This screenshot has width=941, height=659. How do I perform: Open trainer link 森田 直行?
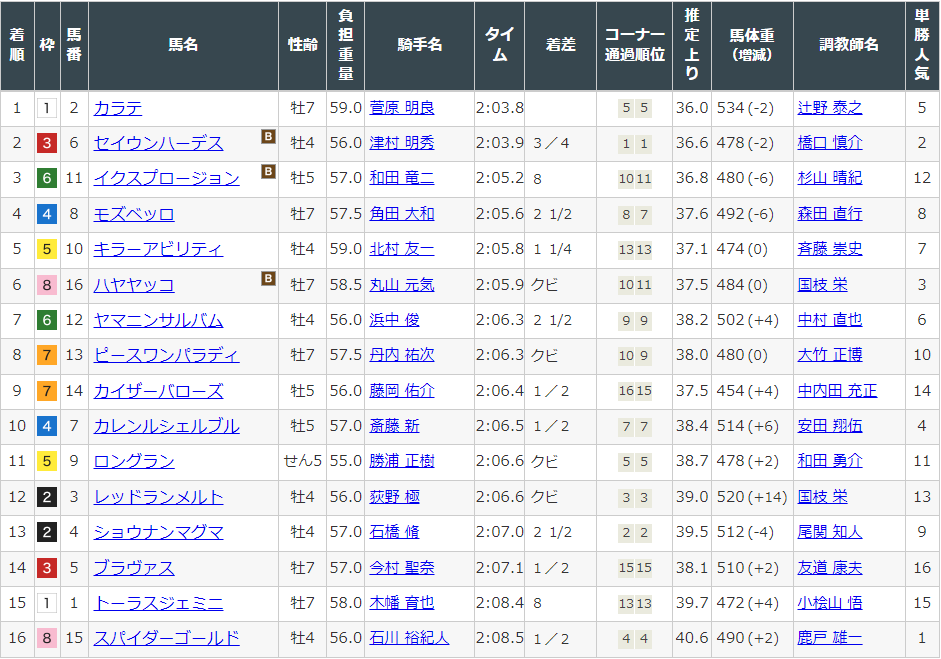(830, 214)
